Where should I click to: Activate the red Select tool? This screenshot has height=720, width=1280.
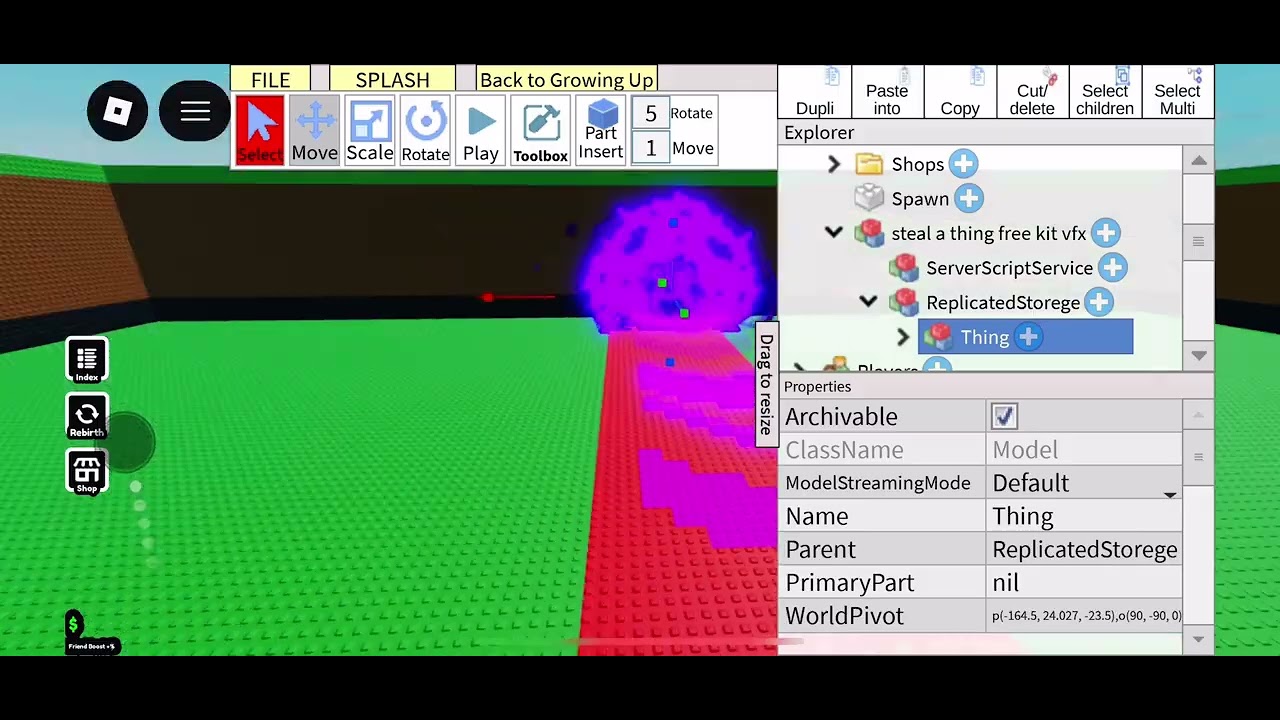tap(260, 130)
